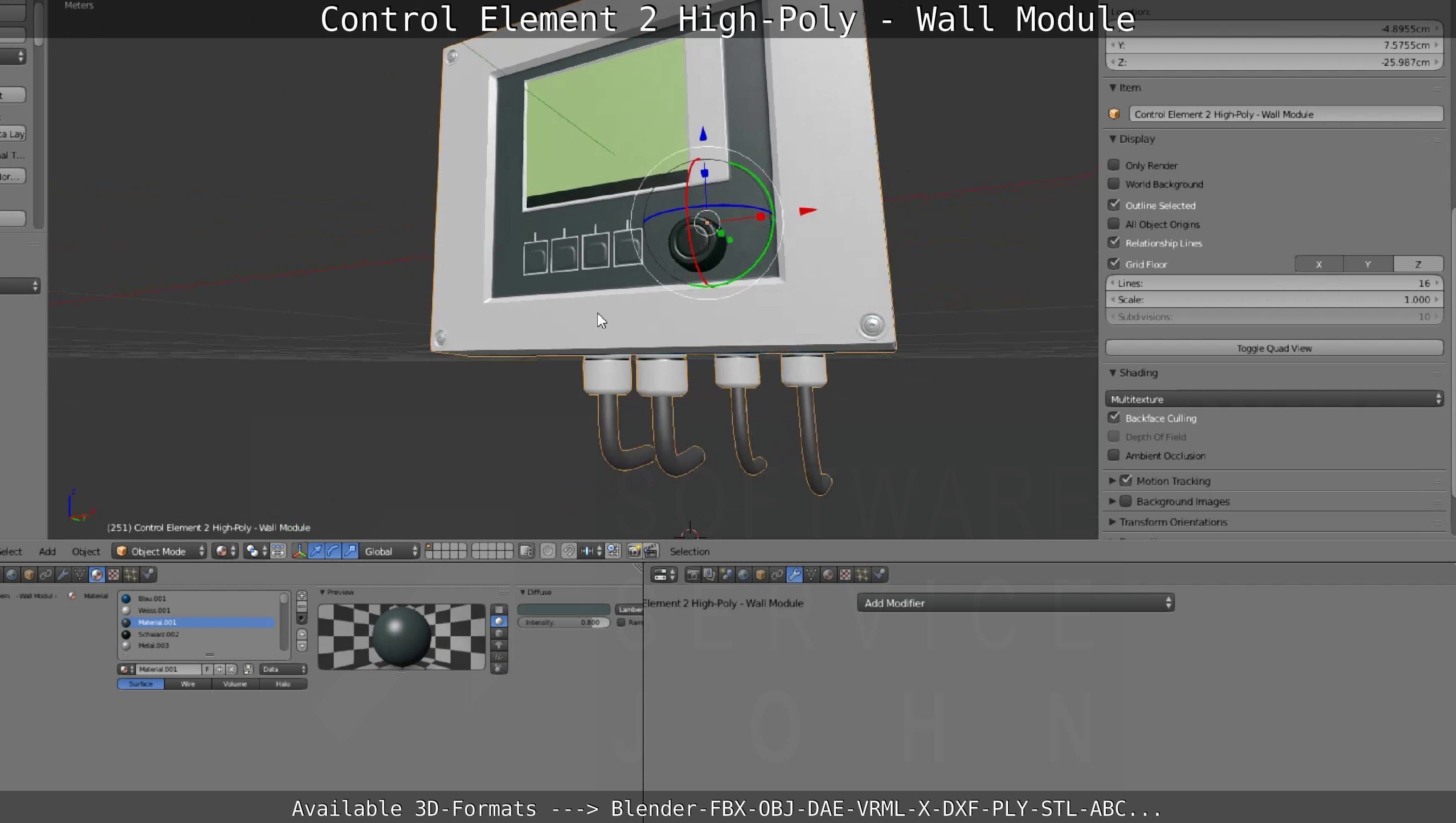
Task: Toggle the Z grid axis button
Action: tap(1418, 264)
